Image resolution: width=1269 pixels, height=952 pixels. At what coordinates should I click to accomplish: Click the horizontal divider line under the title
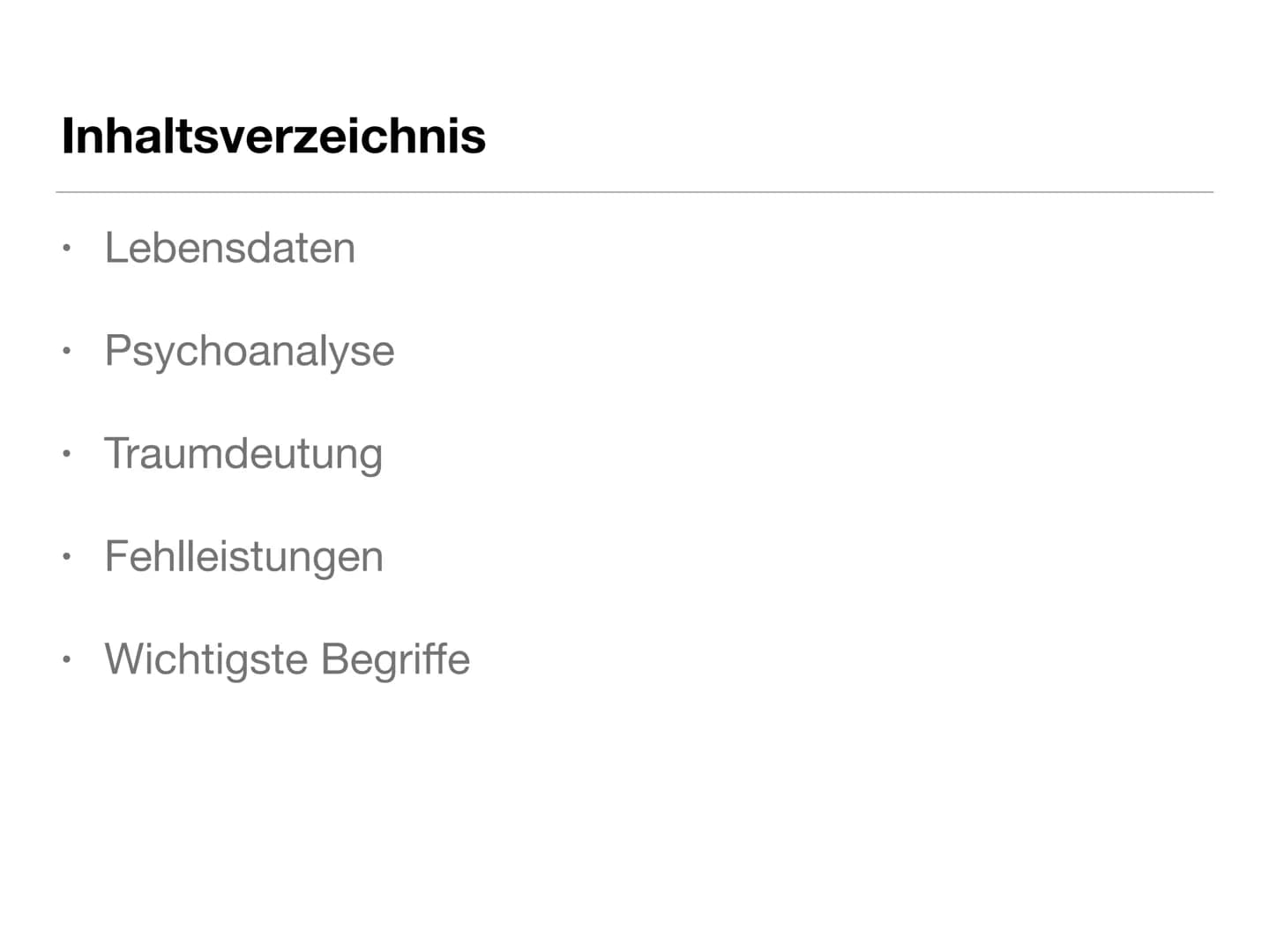click(x=634, y=191)
